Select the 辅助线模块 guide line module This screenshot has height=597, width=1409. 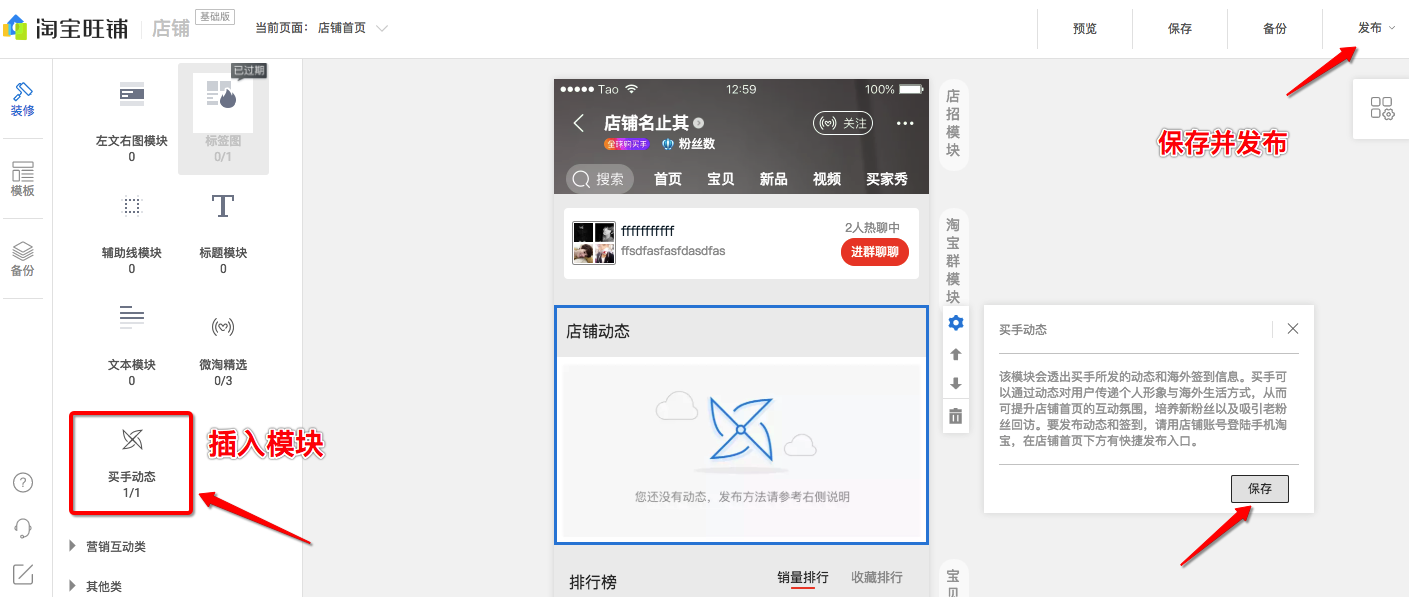[x=132, y=207]
